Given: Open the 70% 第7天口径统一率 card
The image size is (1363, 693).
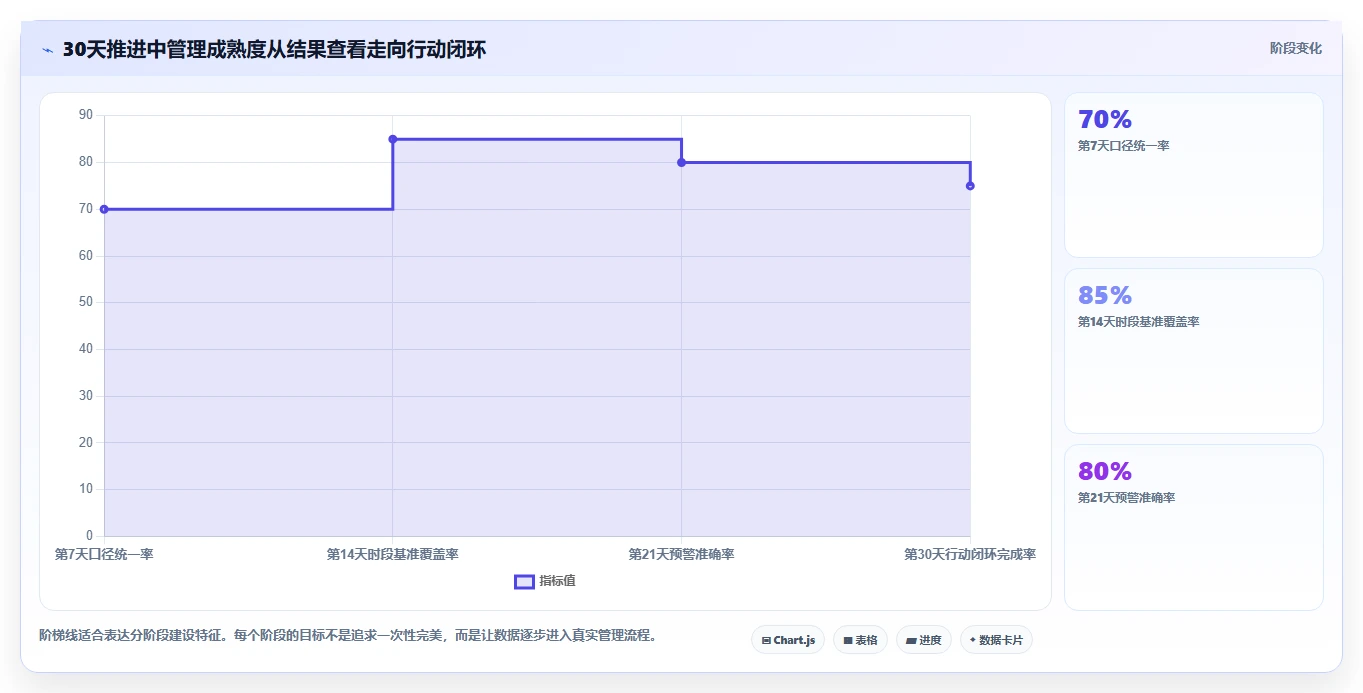Looking at the screenshot, I should (x=1193, y=175).
